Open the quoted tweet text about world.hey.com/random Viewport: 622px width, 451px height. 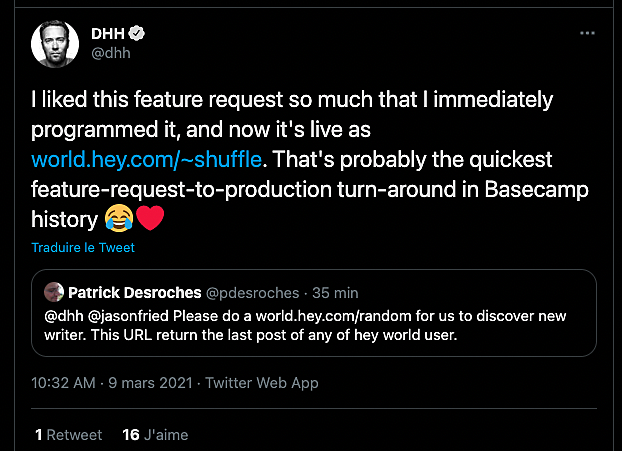tap(305, 325)
